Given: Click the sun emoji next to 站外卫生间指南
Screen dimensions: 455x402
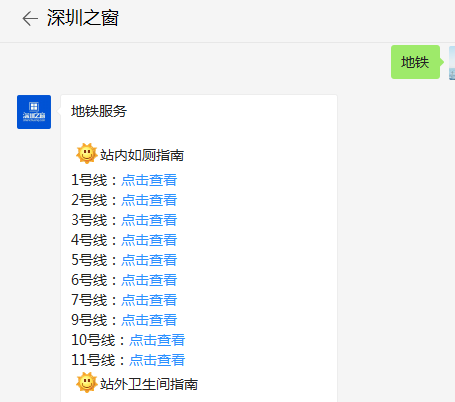Looking at the screenshot, I should (x=87, y=382).
